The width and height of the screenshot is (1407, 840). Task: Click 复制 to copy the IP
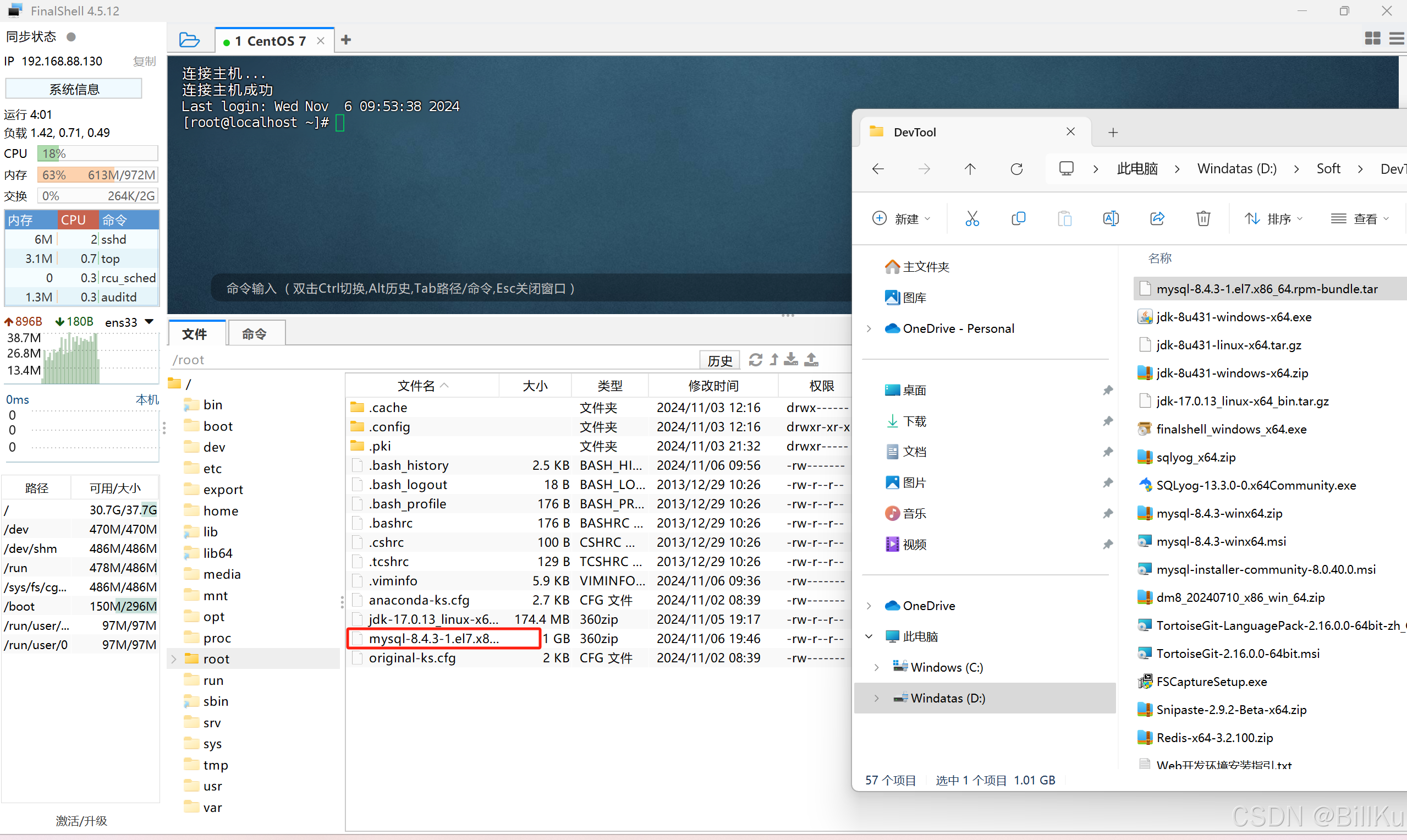click(x=144, y=61)
